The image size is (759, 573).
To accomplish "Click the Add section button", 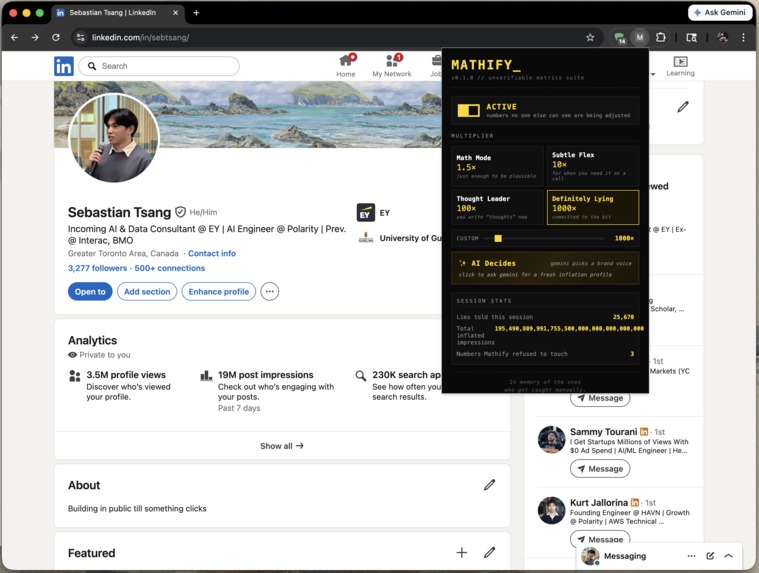I will (x=147, y=291).
